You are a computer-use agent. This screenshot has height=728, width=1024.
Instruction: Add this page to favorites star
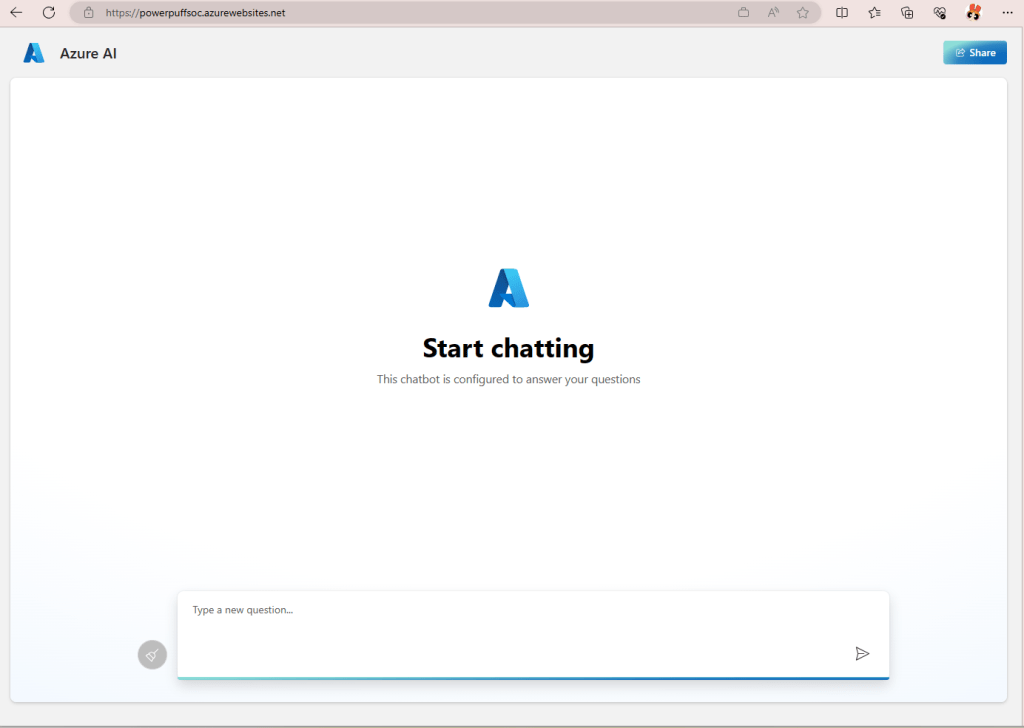tap(802, 13)
